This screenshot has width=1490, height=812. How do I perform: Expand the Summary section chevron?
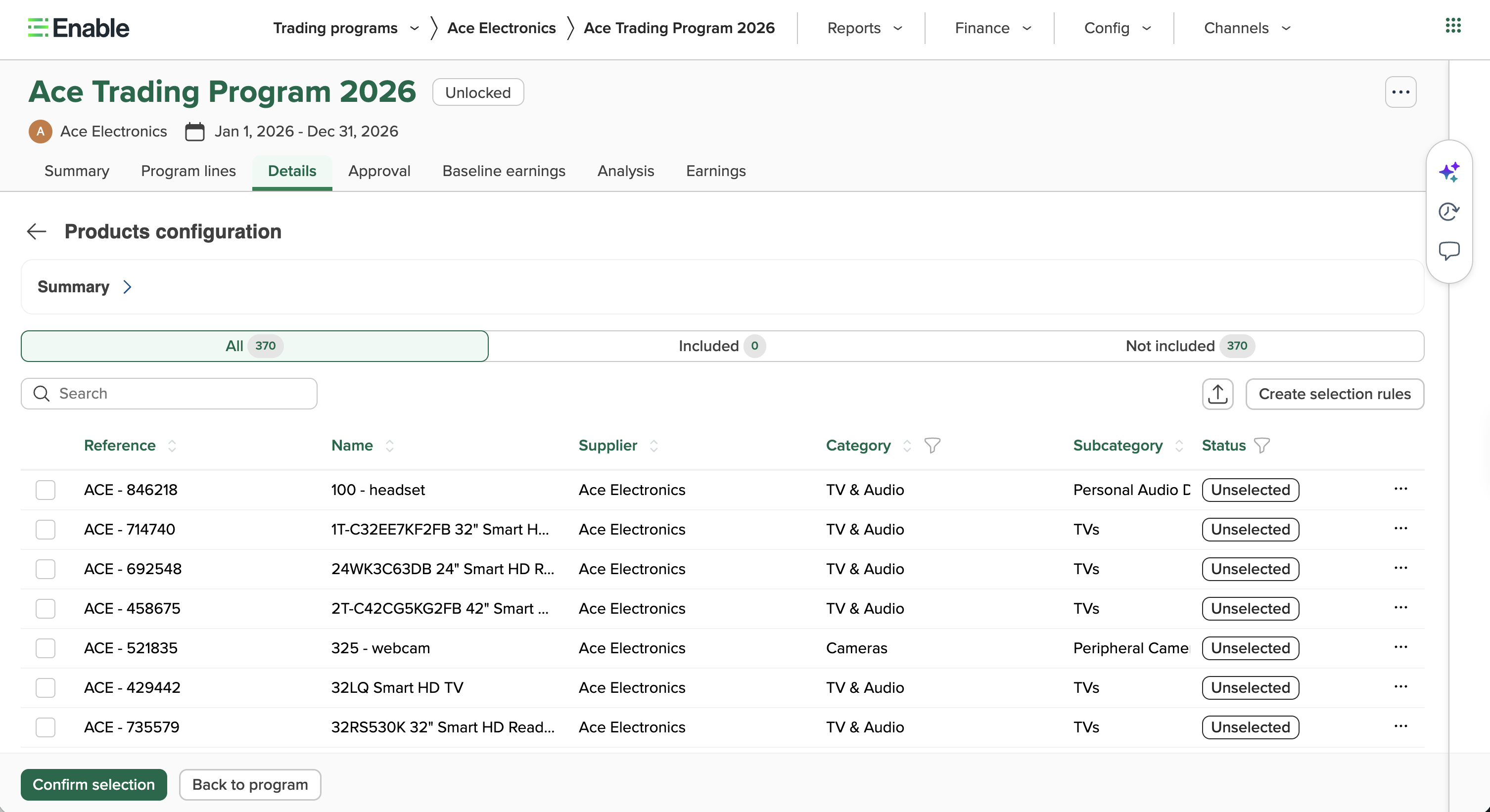(127, 287)
